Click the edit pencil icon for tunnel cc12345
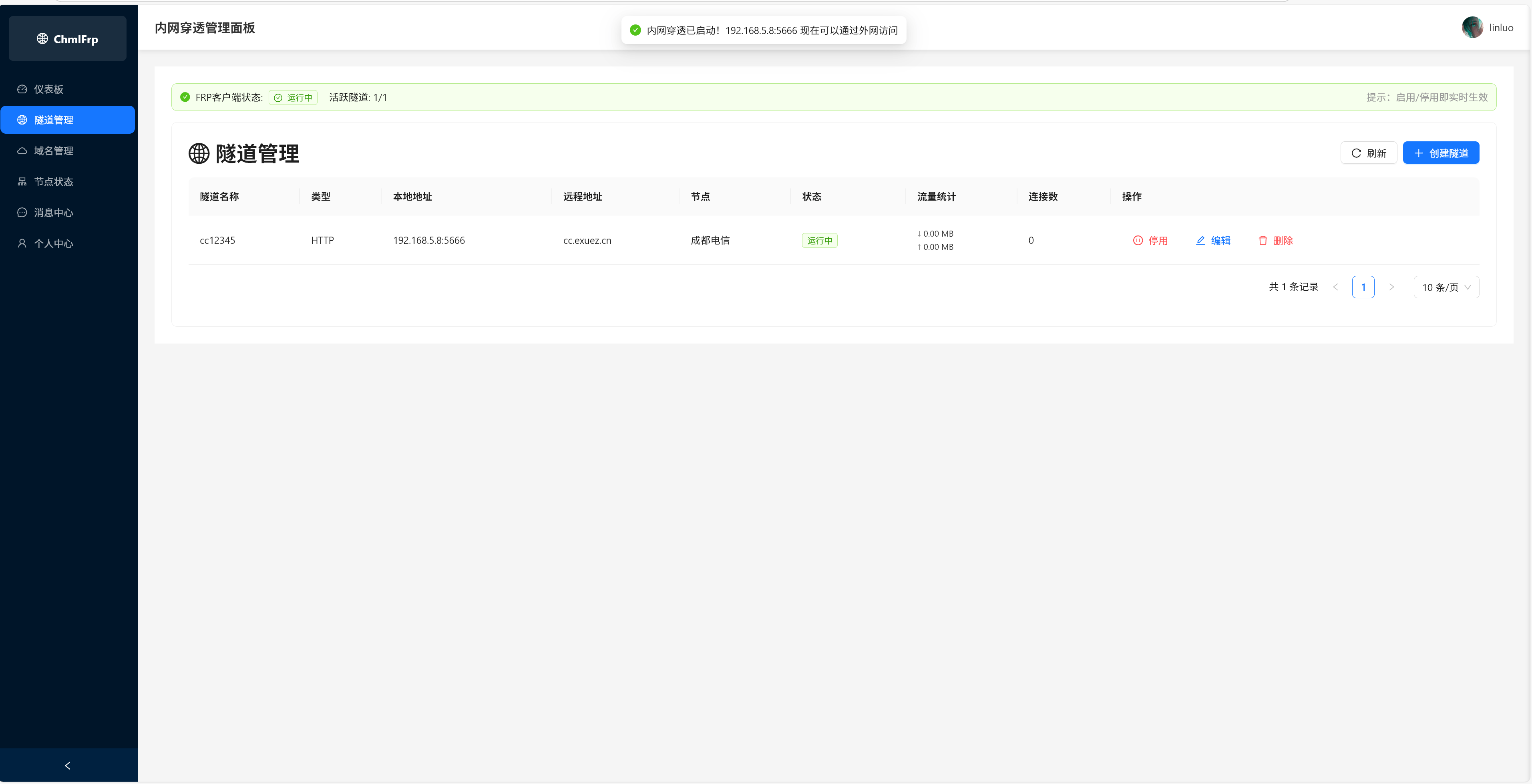 tap(1201, 240)
